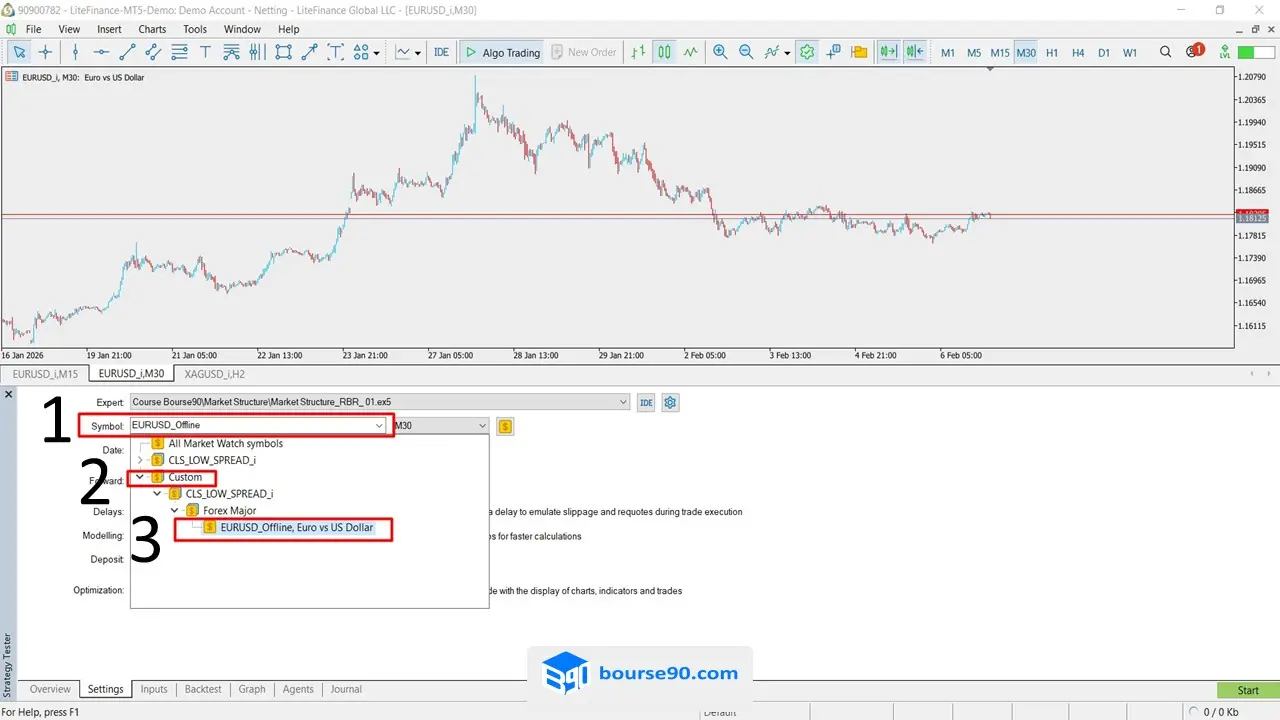Image resolution: width=1280 pixels, height=720 pixels.
Task: Switch timeframe to M1
Action: [x=948, y=53]
